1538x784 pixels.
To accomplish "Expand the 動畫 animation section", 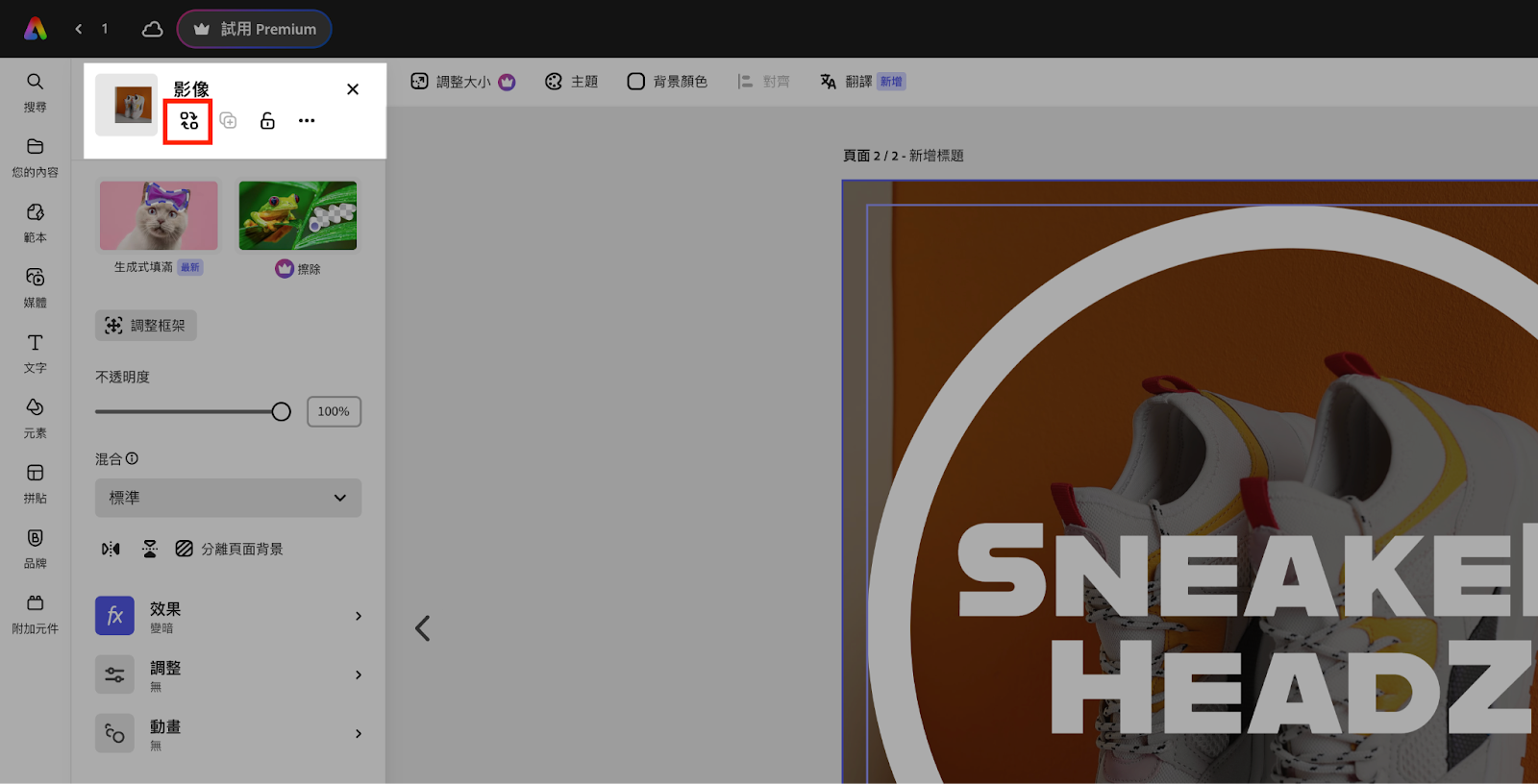I will pos(228,733).
